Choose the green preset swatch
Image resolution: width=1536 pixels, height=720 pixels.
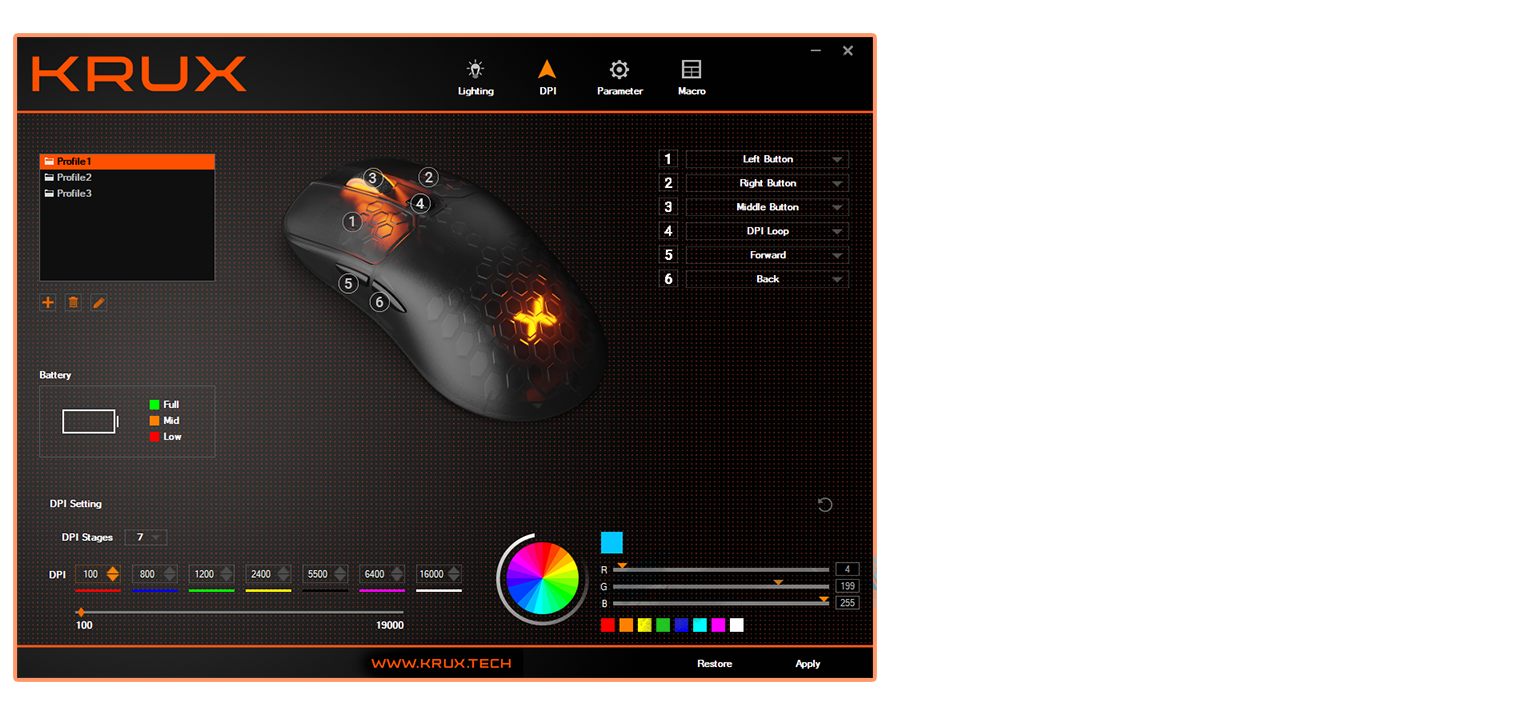coord(663,625)
